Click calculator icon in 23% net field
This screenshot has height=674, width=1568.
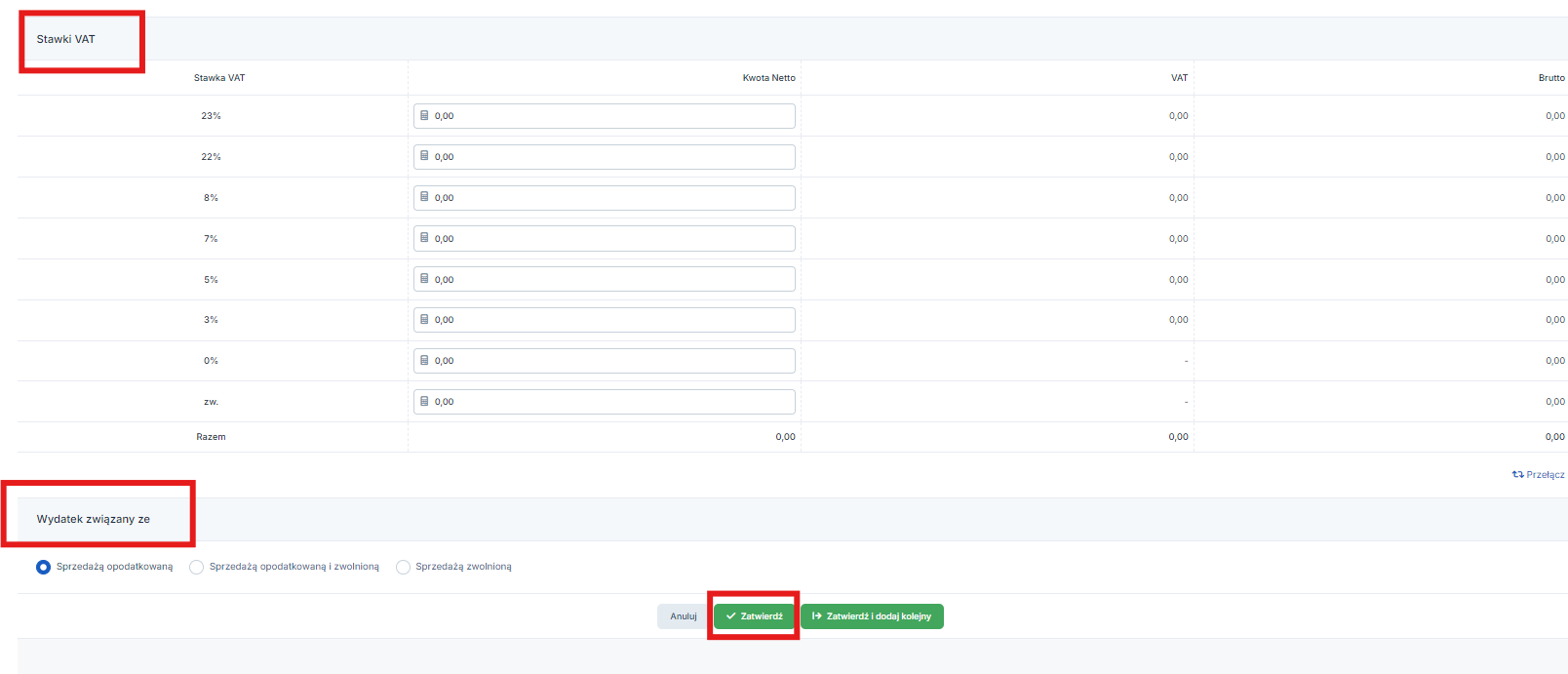point(424,115)
